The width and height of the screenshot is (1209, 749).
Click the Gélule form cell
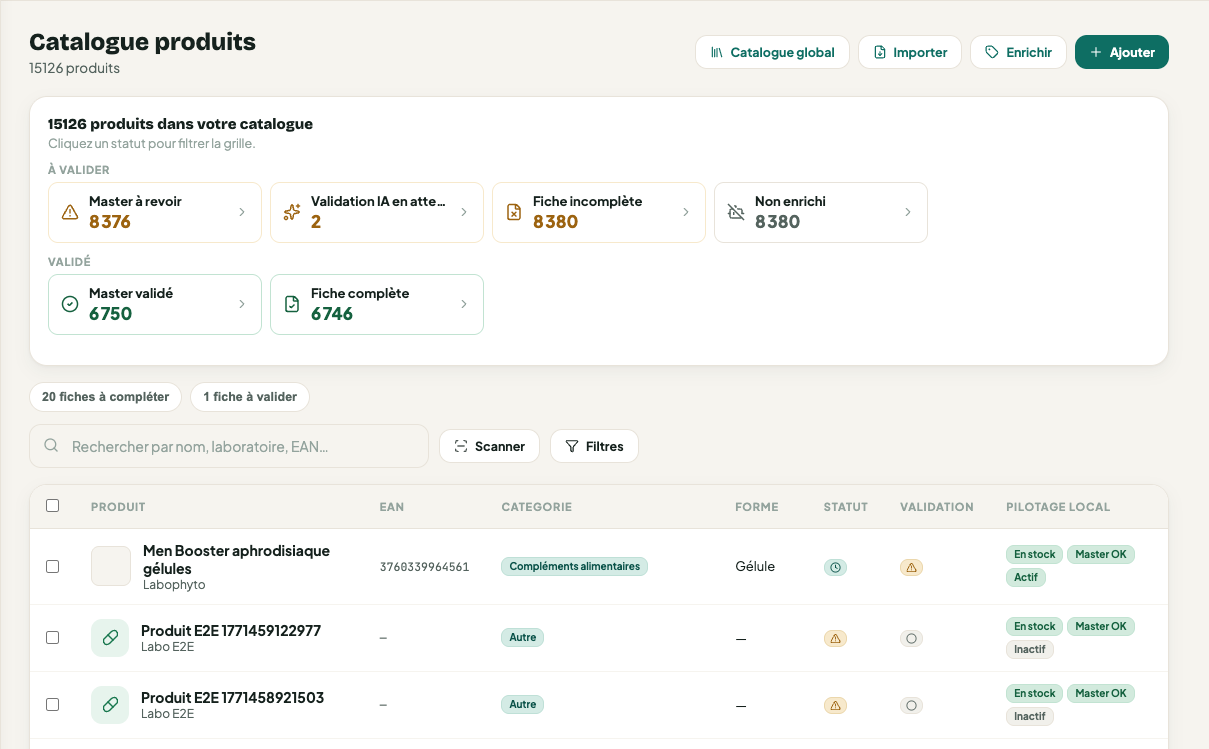click(755, 566)
